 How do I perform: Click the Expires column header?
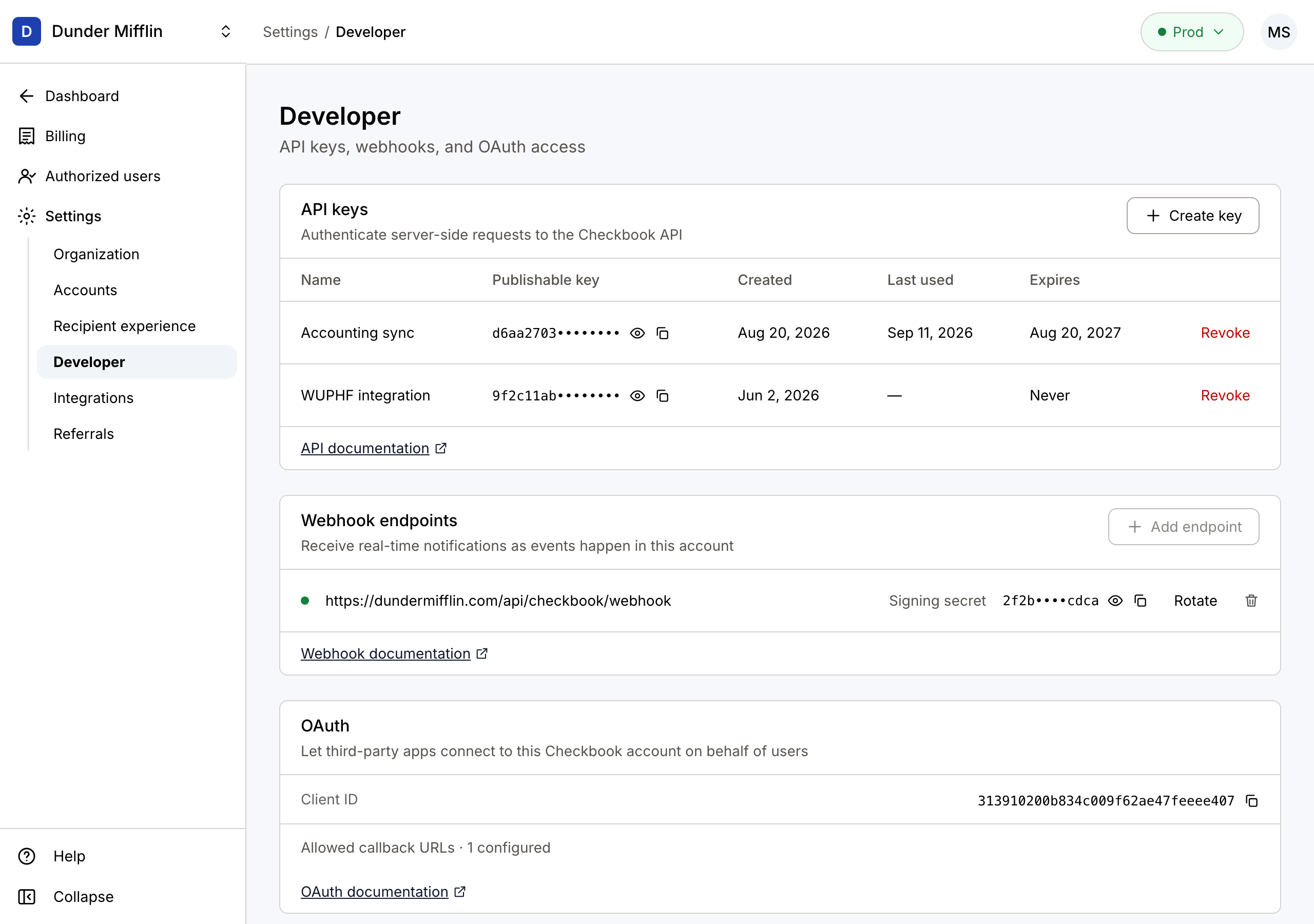pos(1054,280)
